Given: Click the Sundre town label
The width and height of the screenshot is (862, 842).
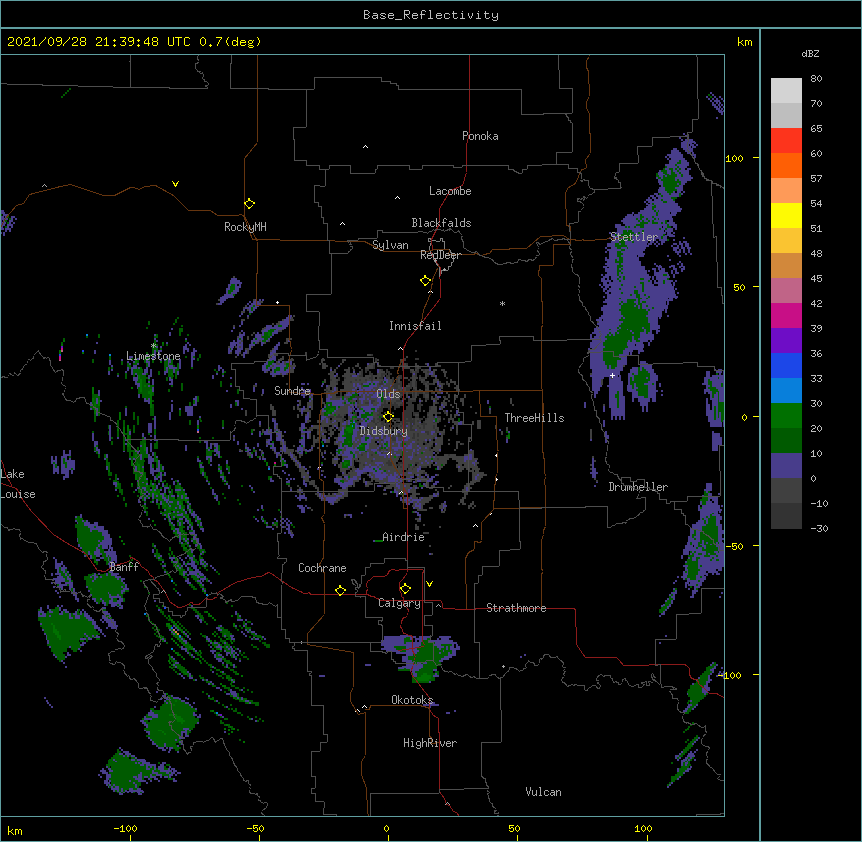Looking at the screenshot, I should click(x=292, y=391).
